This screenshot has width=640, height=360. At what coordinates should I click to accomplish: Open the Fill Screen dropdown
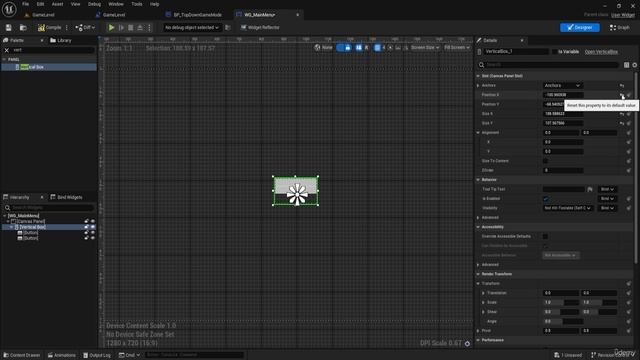[x=457, y=48]
